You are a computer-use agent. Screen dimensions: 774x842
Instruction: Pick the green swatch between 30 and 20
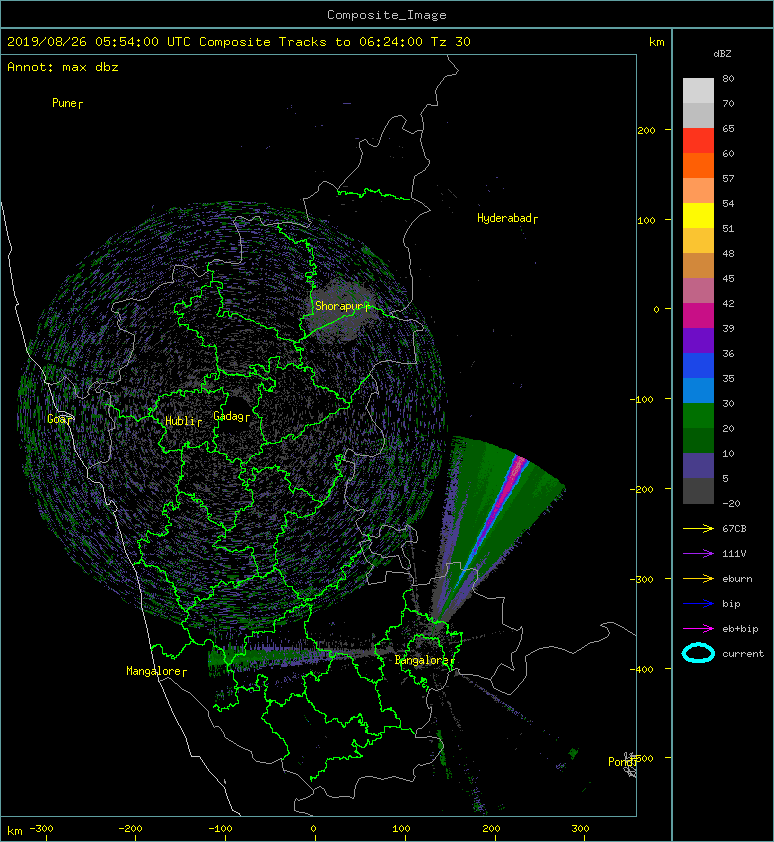698,415
